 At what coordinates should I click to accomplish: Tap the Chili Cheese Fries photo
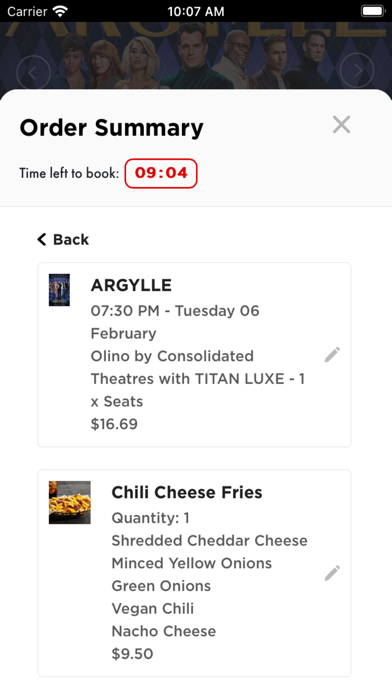(x=70, y=502)
